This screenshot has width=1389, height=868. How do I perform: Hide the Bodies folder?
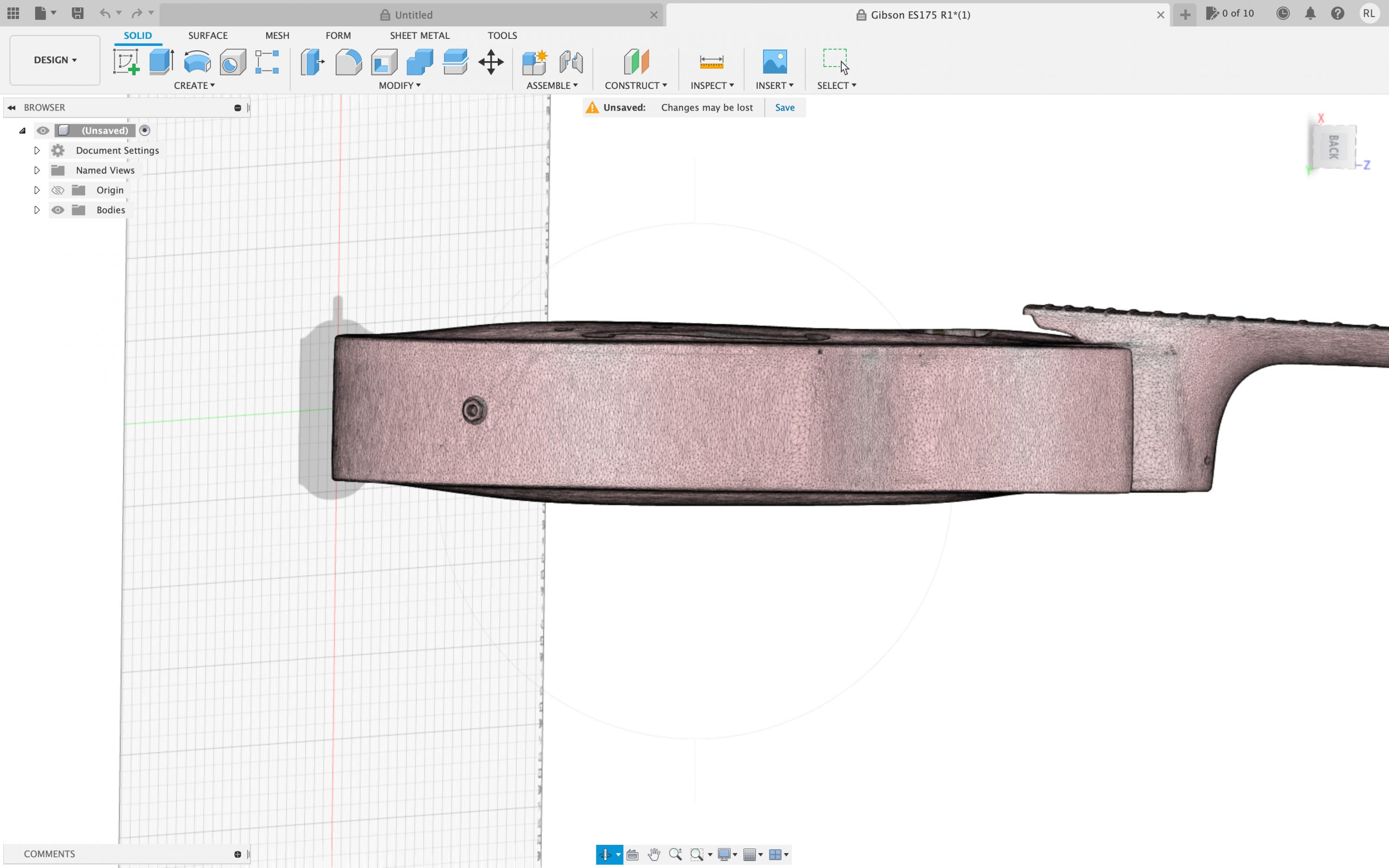click(58, 210)
